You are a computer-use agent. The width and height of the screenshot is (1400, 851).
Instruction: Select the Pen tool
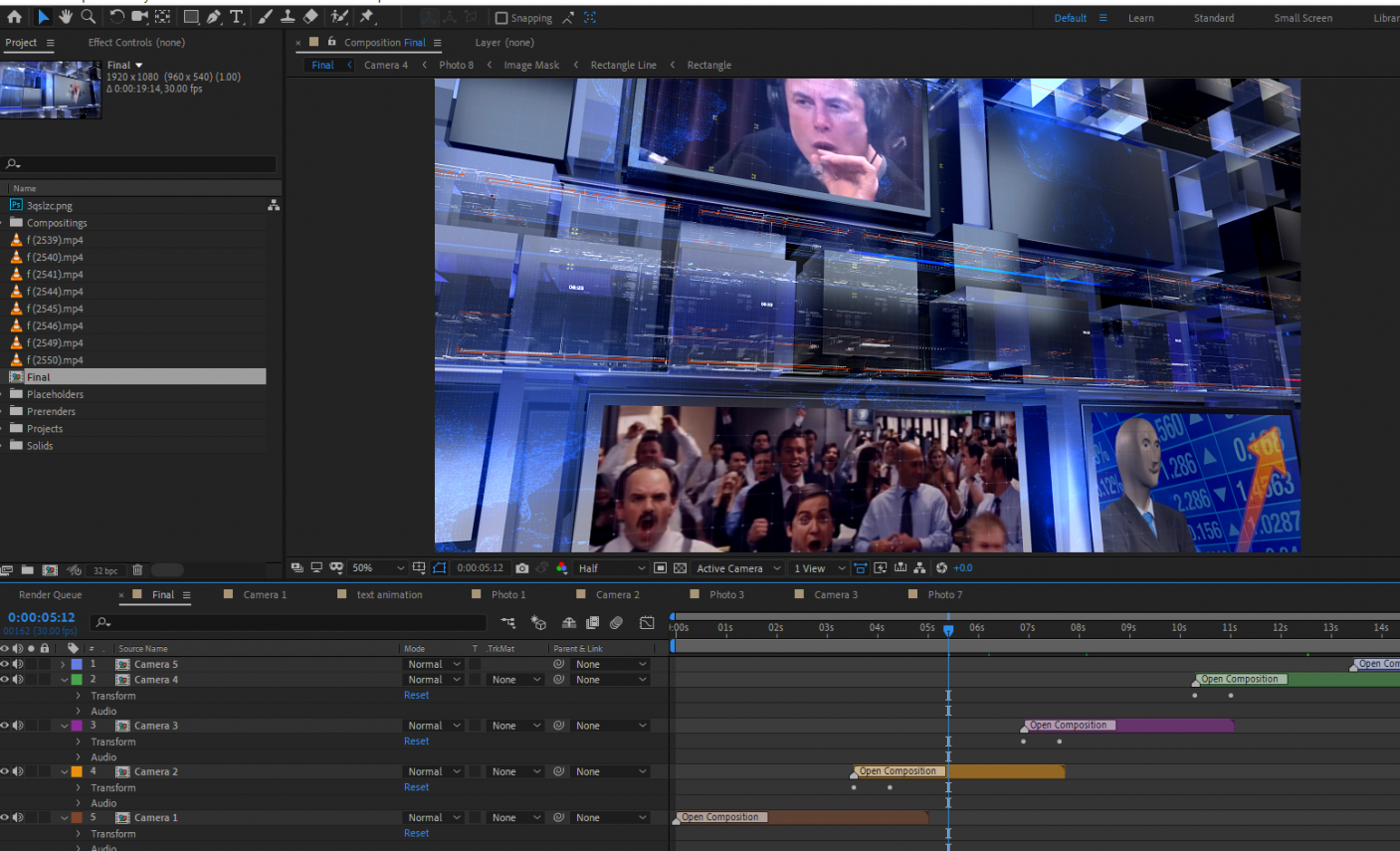pyautogui.click(x=214, y=17)
